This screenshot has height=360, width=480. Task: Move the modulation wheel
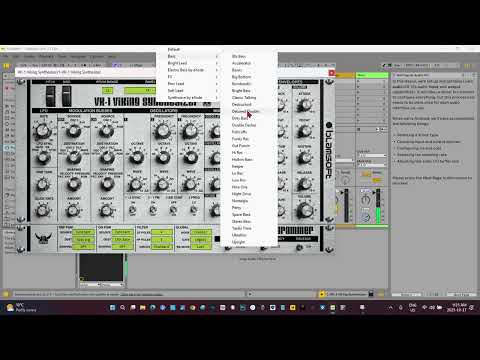(x=67, y=96)
